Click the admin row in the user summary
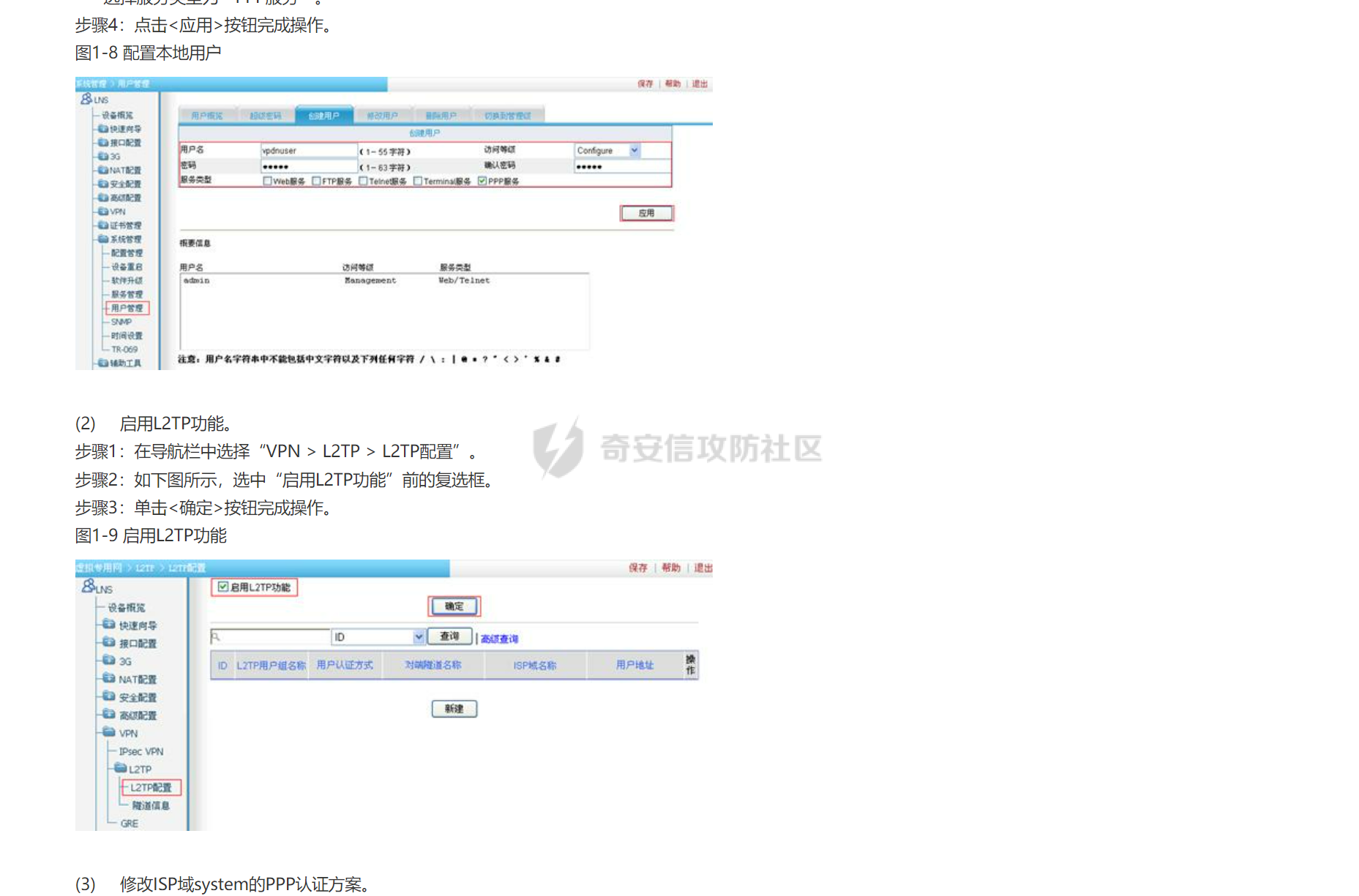 click(384, 280)
